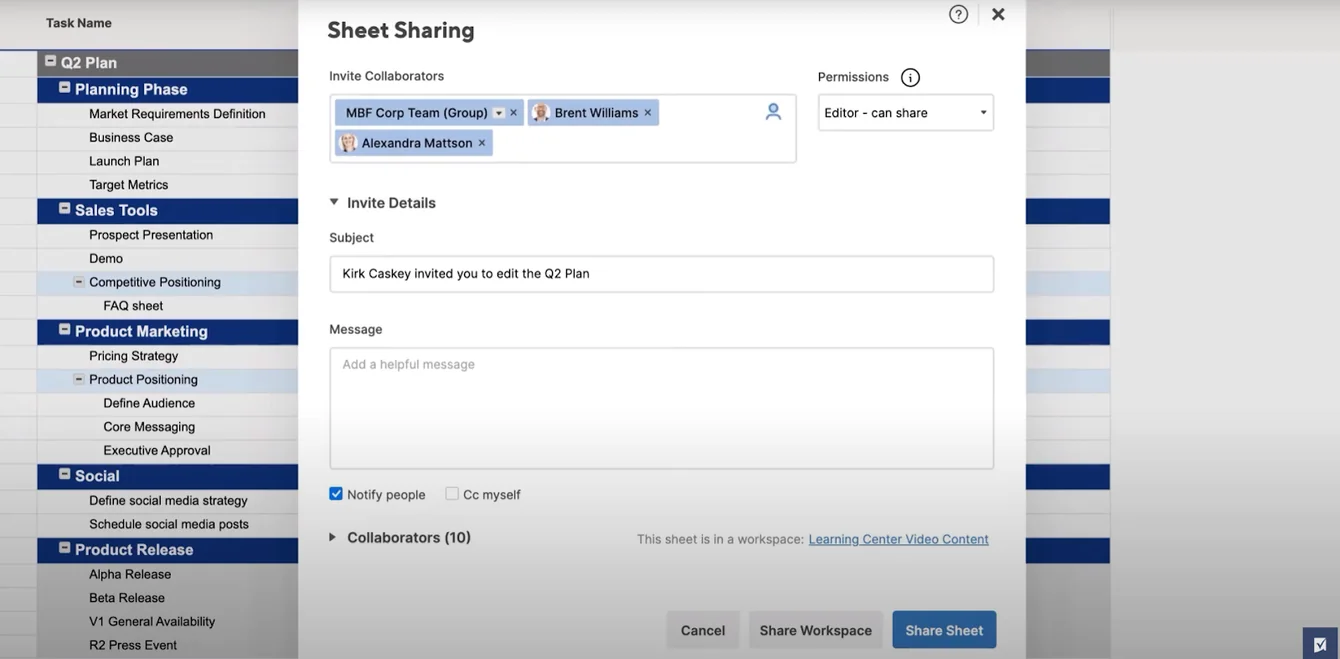Collapse Competitive Positioning row
The image size is (1340, 659).
pos(79,282)
